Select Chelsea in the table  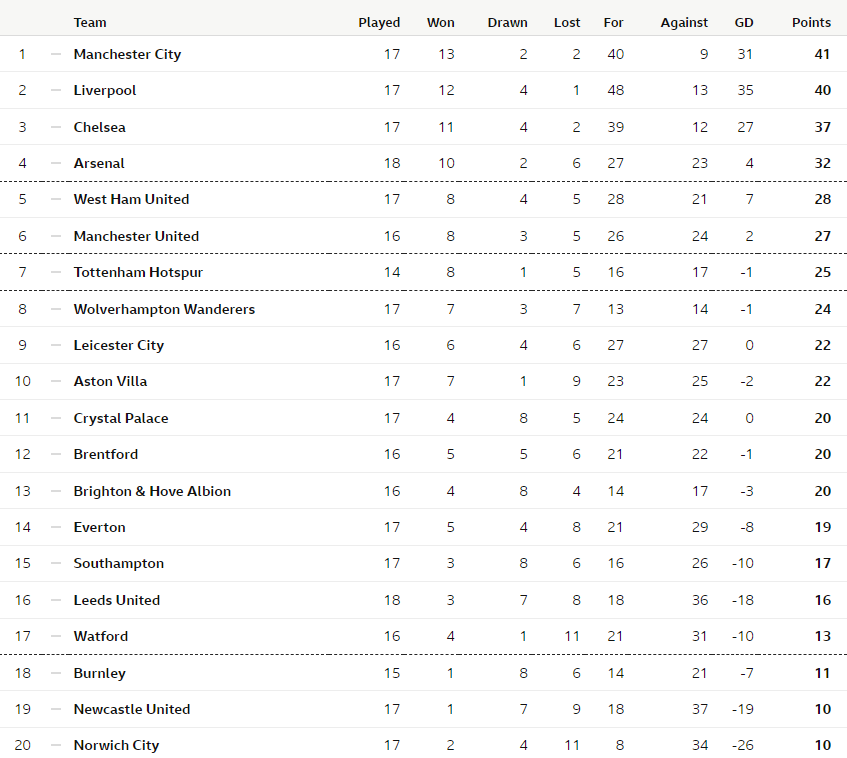(x=99, y=127)
